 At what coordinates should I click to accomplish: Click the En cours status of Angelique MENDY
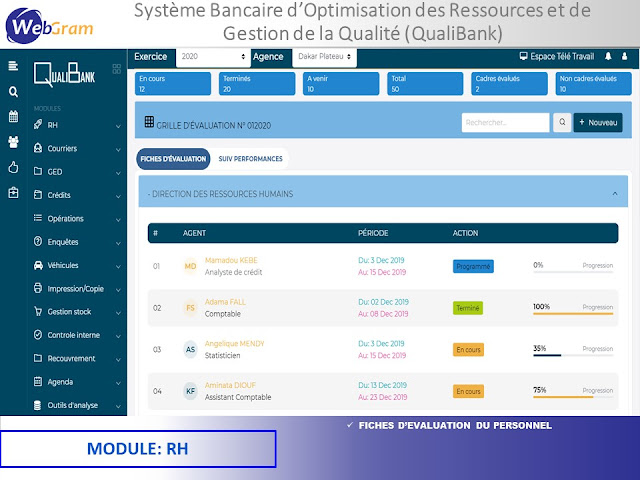pyautogui.click(x=468, y=349)
